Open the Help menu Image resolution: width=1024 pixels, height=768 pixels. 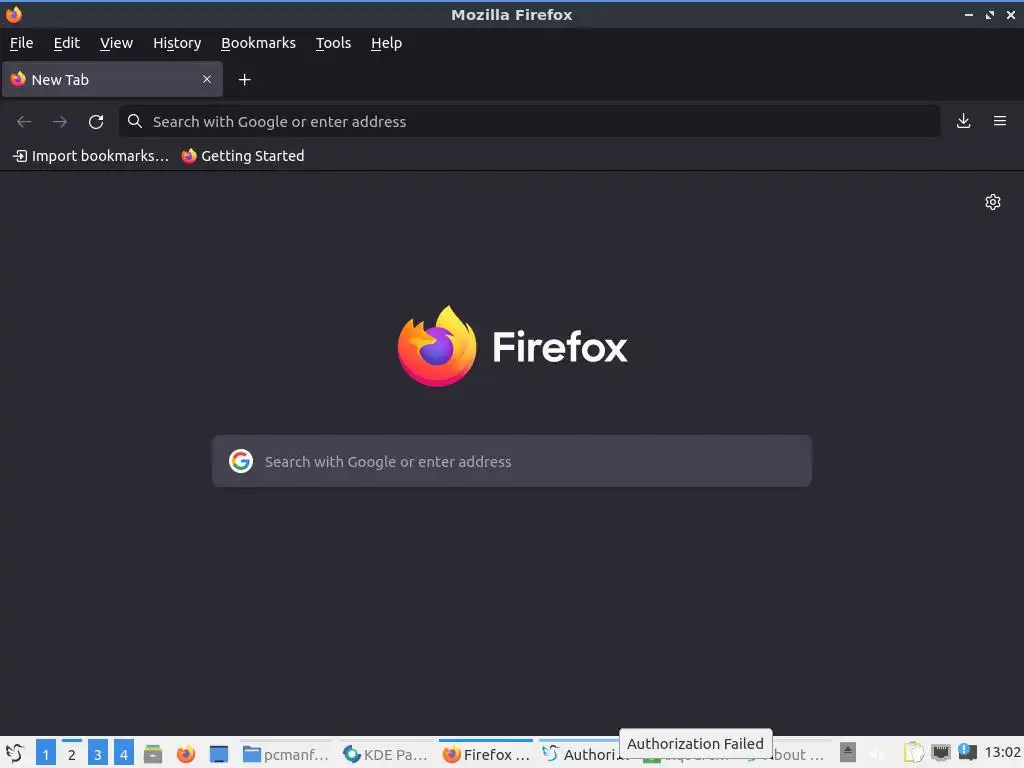point(386,43)
